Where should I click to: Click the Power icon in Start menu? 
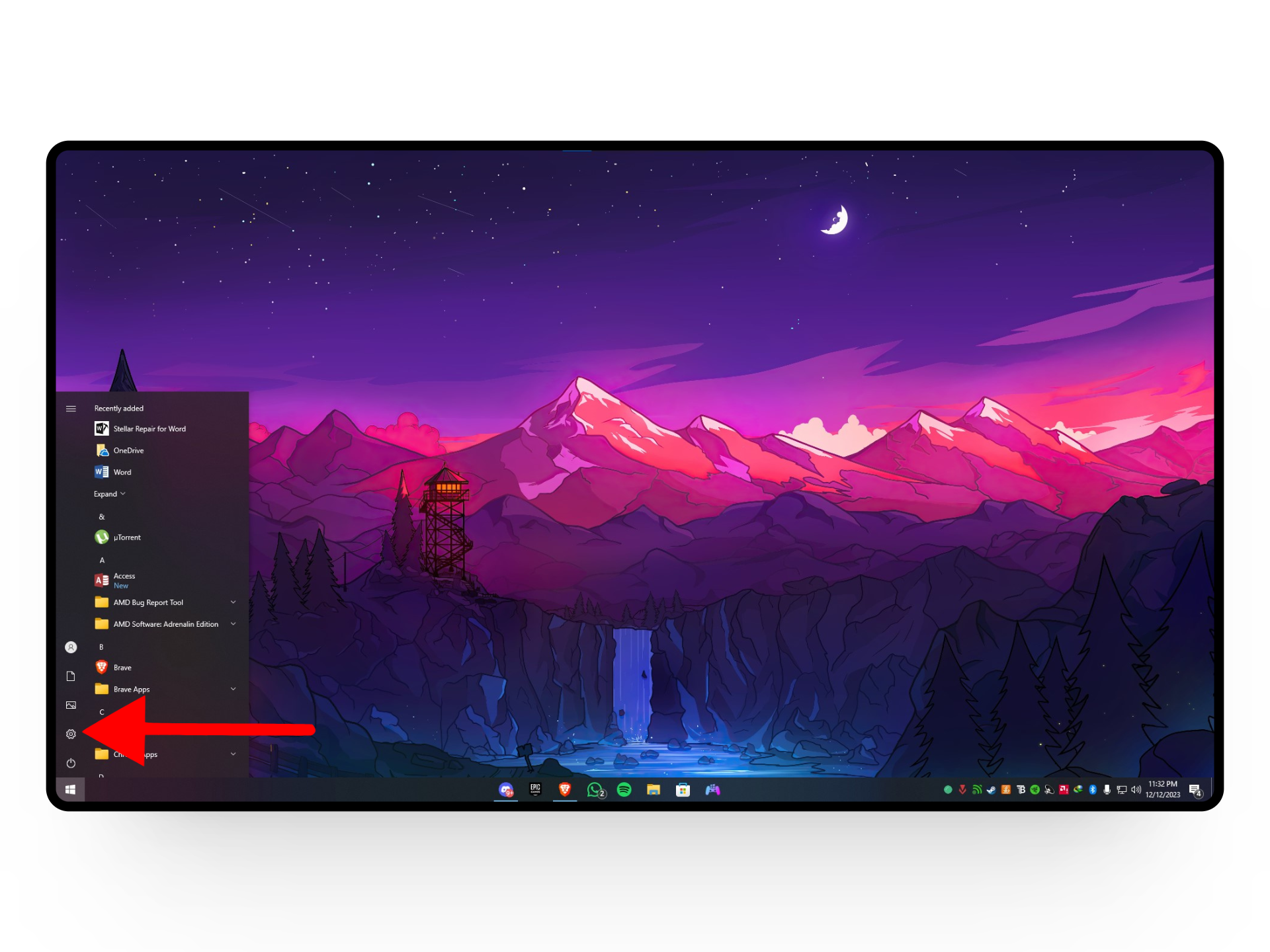click(71, 763)
